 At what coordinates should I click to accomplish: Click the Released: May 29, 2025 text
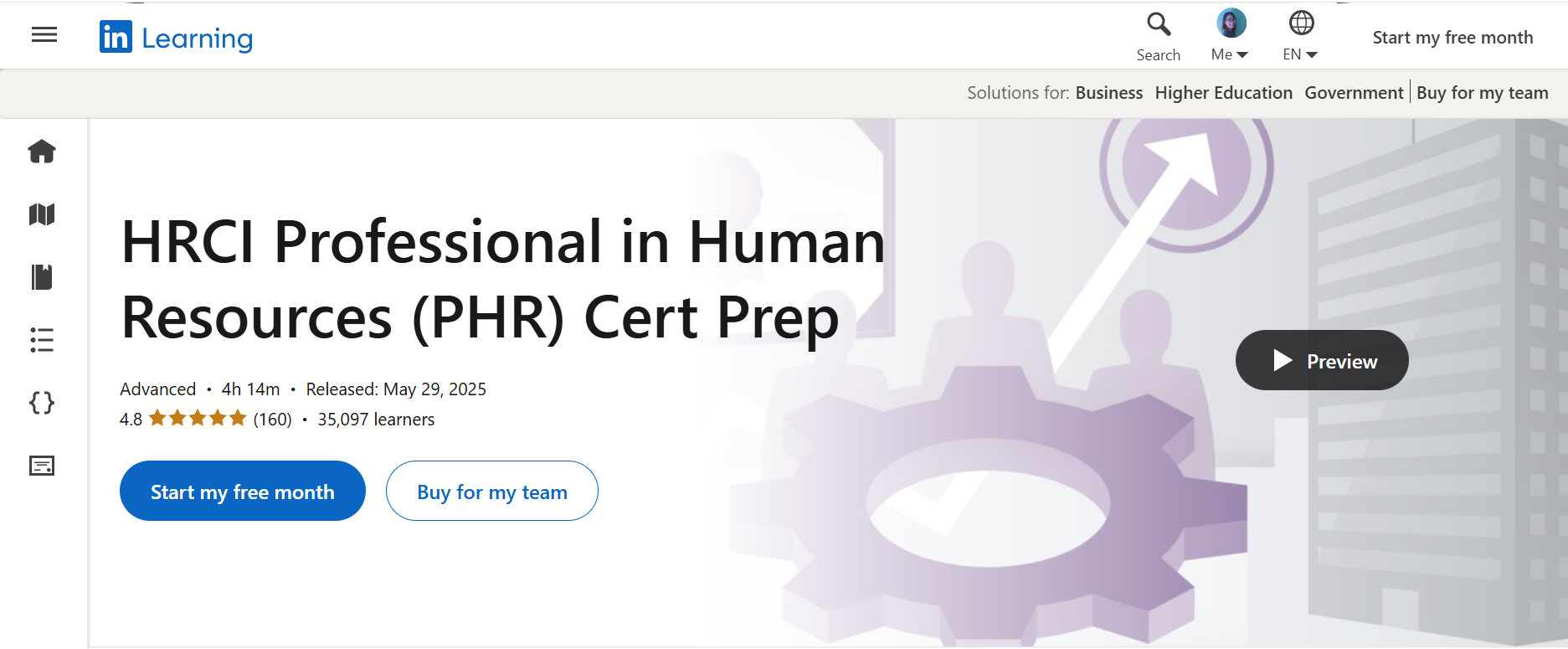tap(396, 389)
